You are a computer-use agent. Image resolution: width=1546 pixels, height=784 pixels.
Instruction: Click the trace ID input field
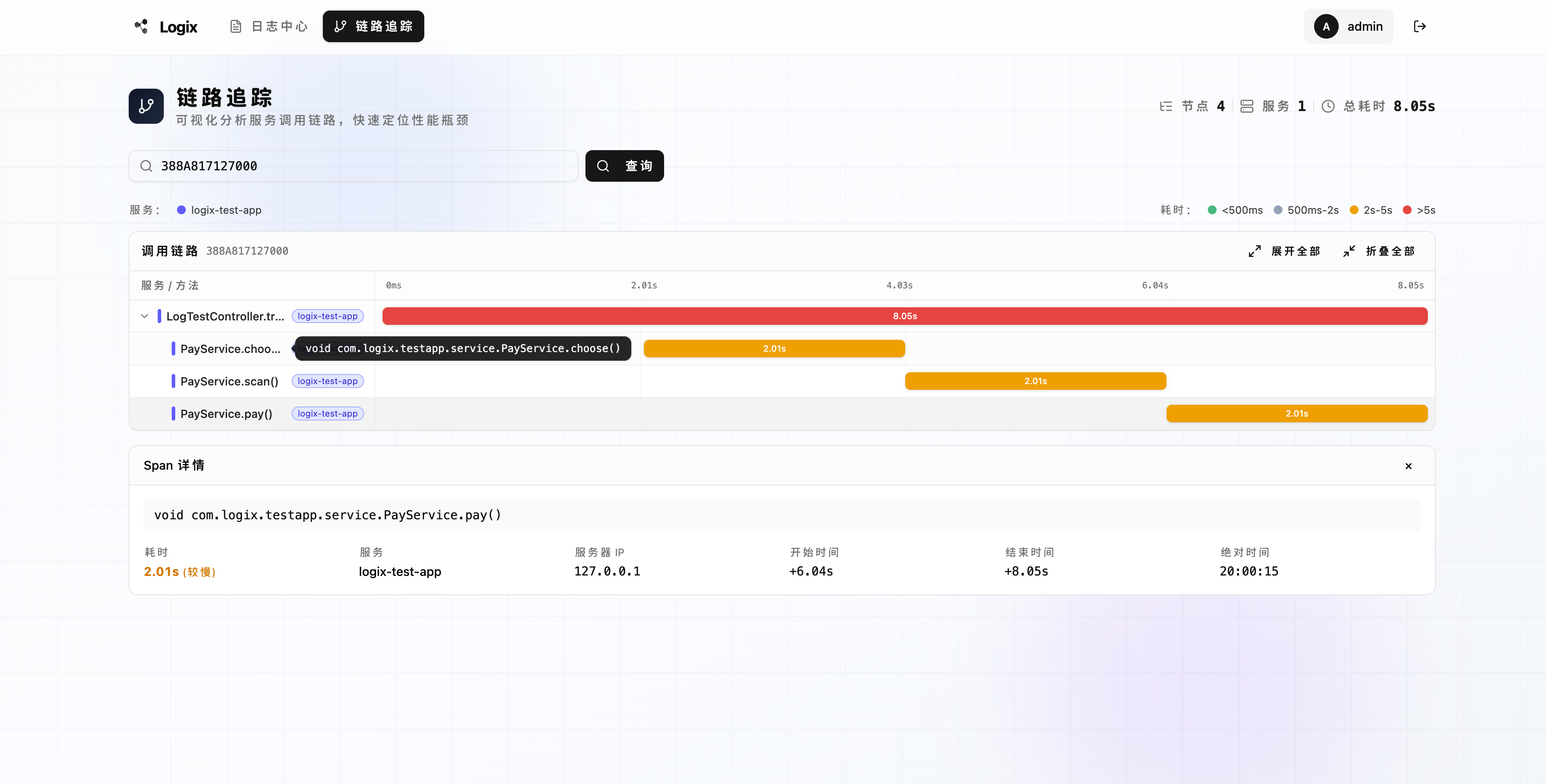point(360,166)
